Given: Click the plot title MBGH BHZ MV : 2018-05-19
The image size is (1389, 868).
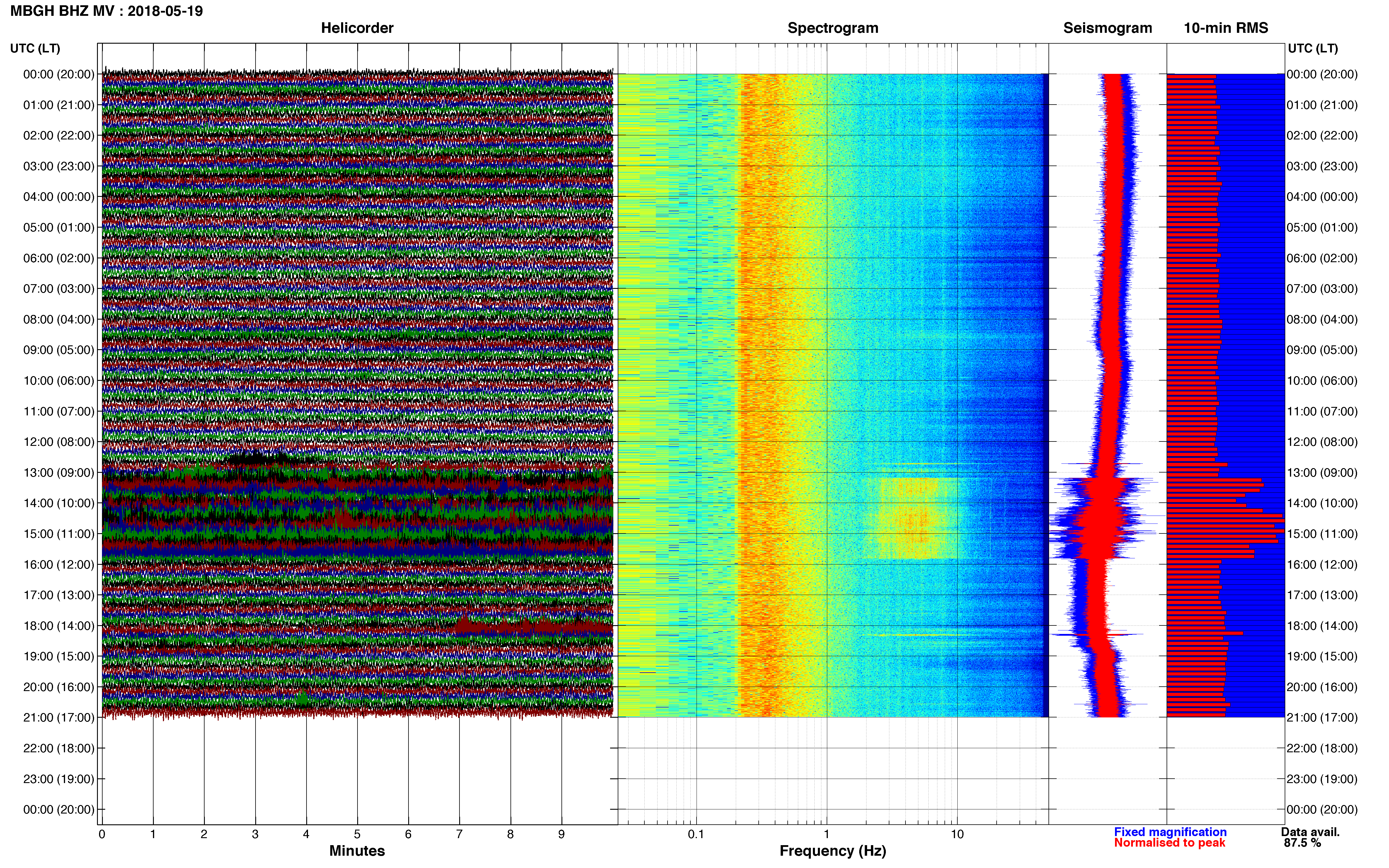Looking at the screenshot, I should click(106, 11).
